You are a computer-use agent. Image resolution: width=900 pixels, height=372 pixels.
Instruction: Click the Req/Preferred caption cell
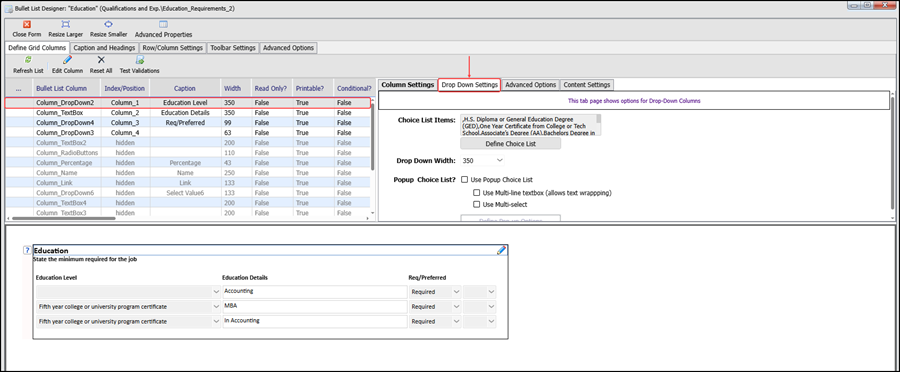(185, 123)
